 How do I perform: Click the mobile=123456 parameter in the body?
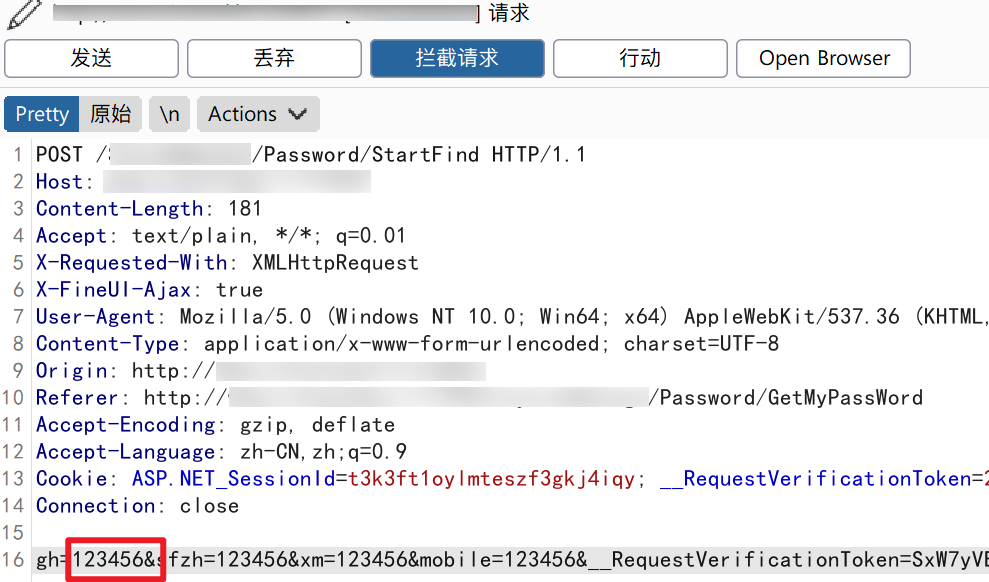point(503,559)
